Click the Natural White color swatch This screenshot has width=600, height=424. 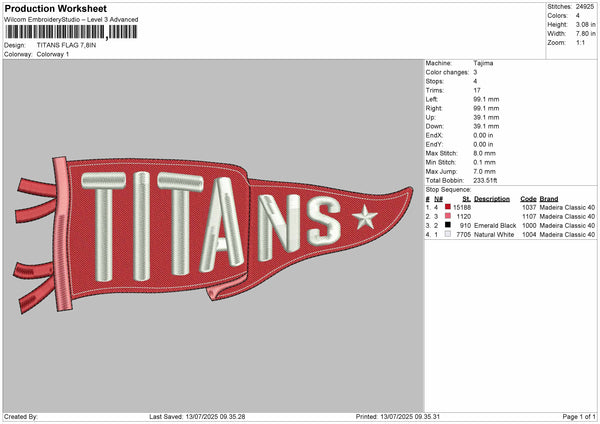point(448,234)
